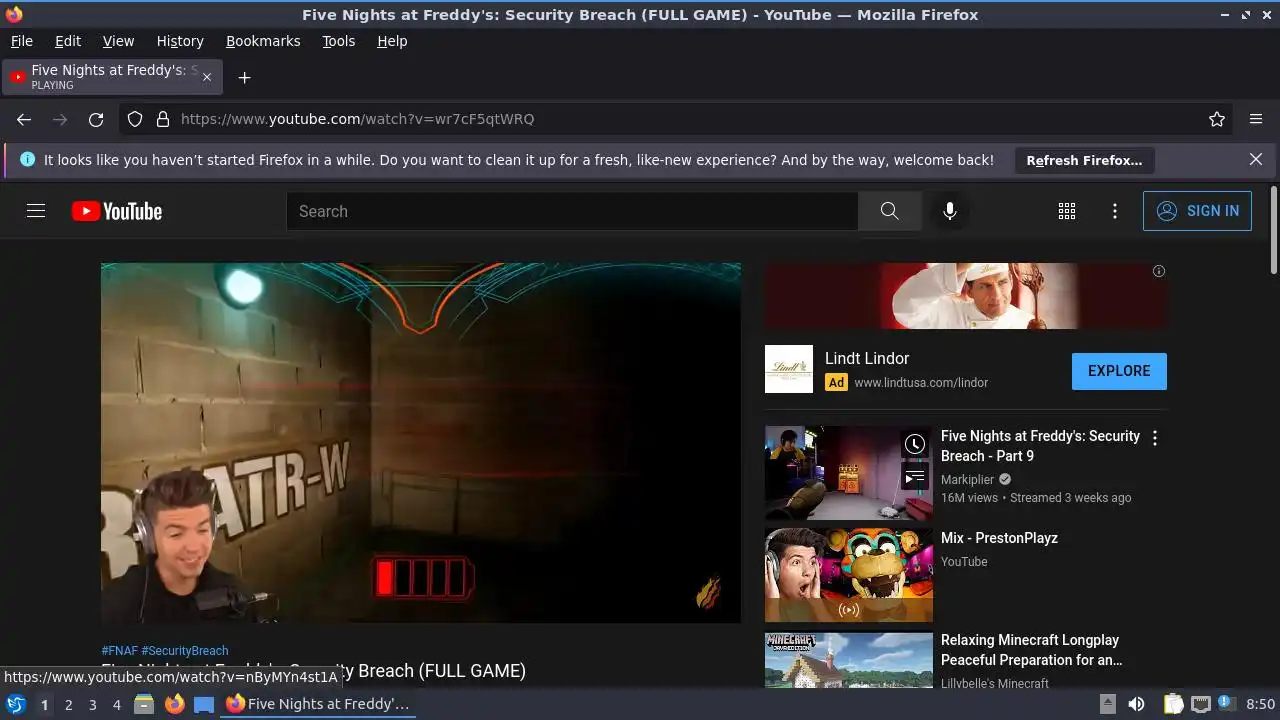1280x720 pixels.
Task: Open Relaxing Minecraft Longplay thumbnail
Action: pyautogui.click(x=849, y=661)
